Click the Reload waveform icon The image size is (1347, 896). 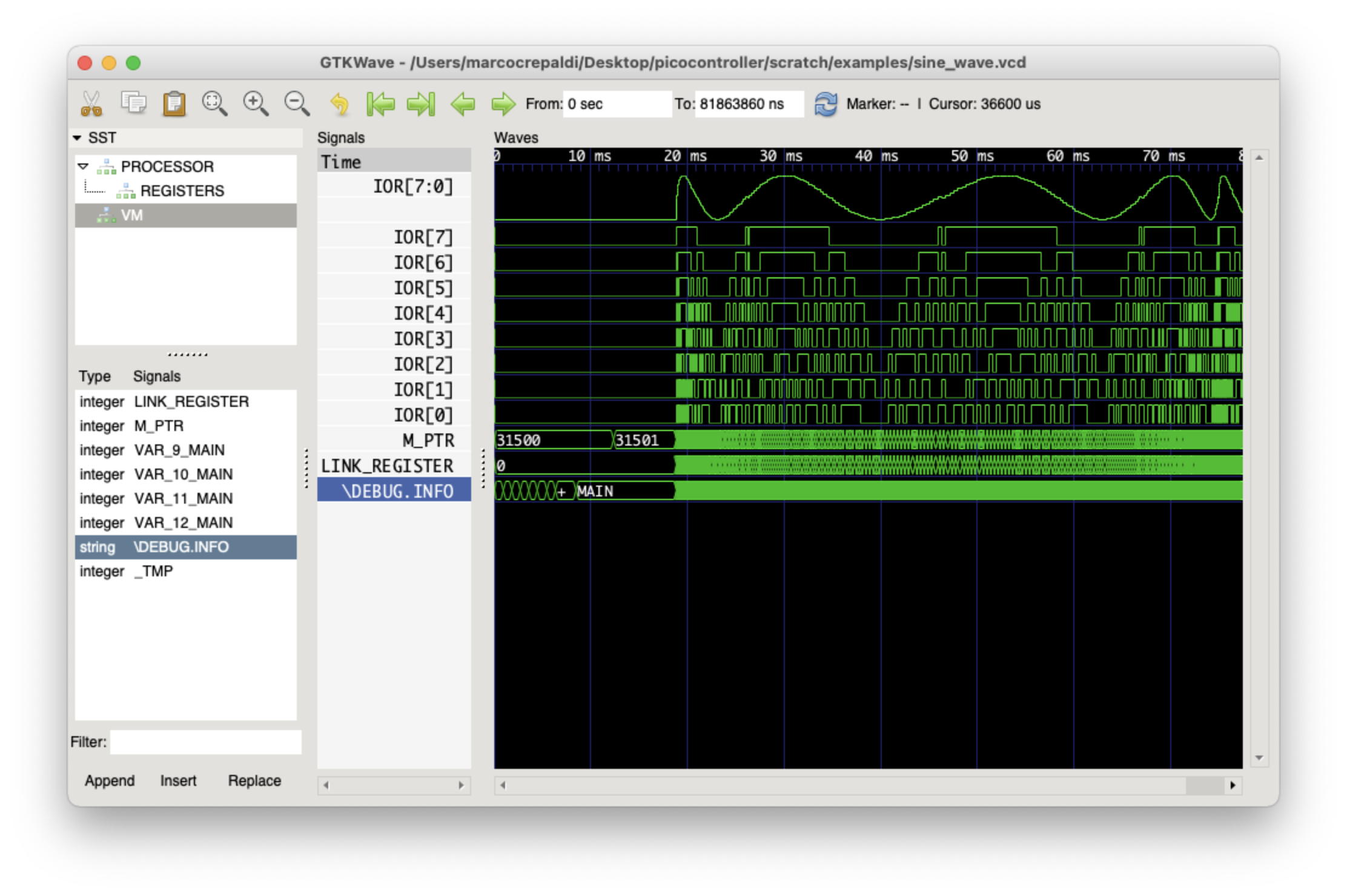[826, 104]
